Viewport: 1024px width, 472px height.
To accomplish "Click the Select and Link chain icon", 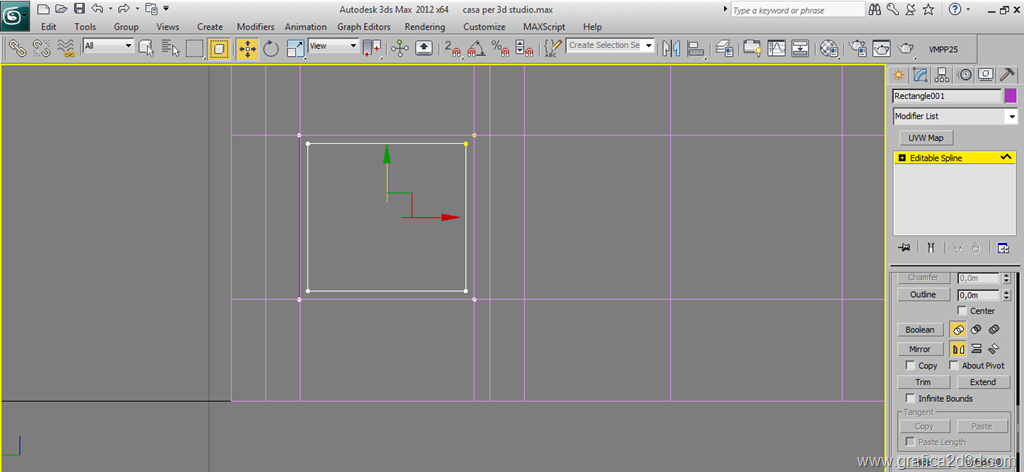I will click(17, 48).
